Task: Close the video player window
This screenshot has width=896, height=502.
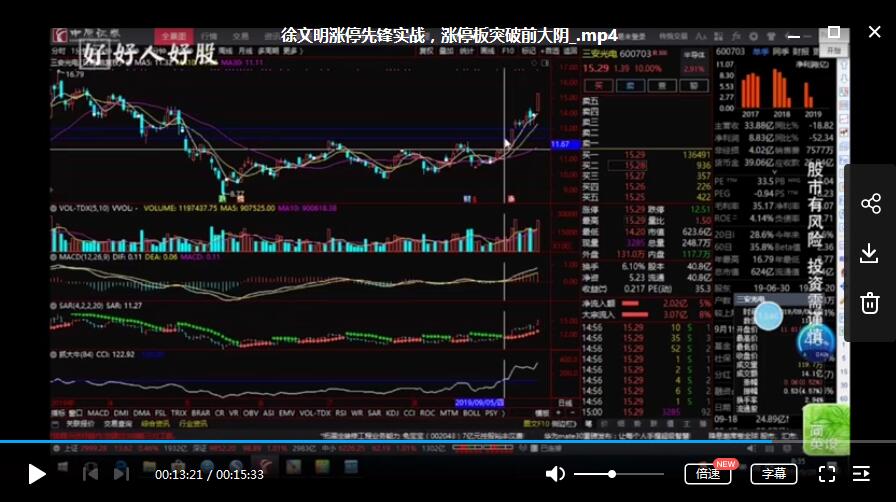Action: click(x=874, y=32)
